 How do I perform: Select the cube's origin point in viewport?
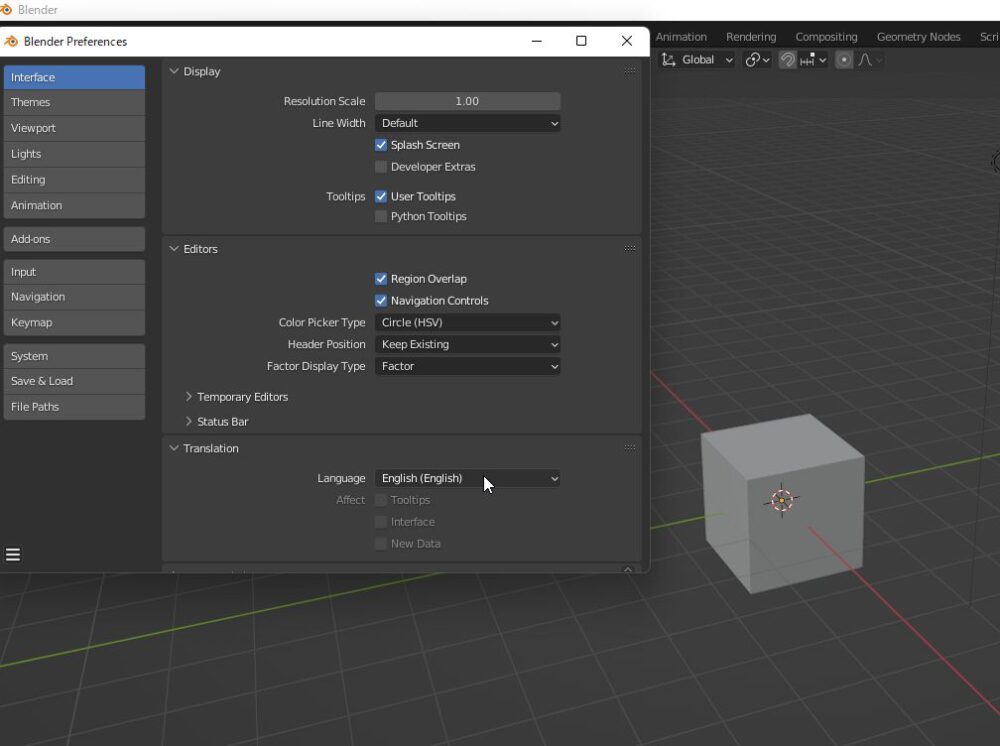point(781,501)
